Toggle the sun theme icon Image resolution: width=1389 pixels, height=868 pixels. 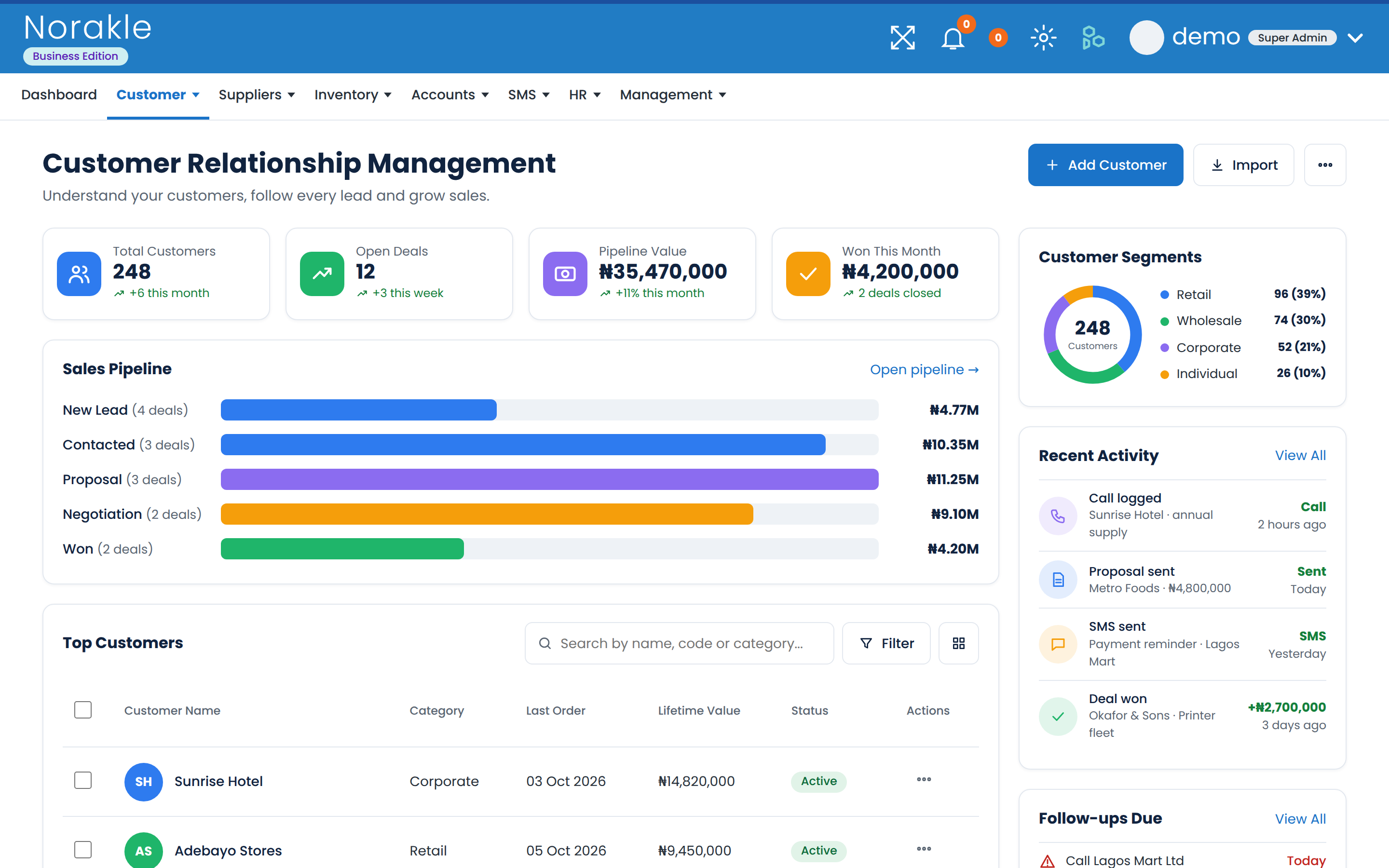point(1043,38)
